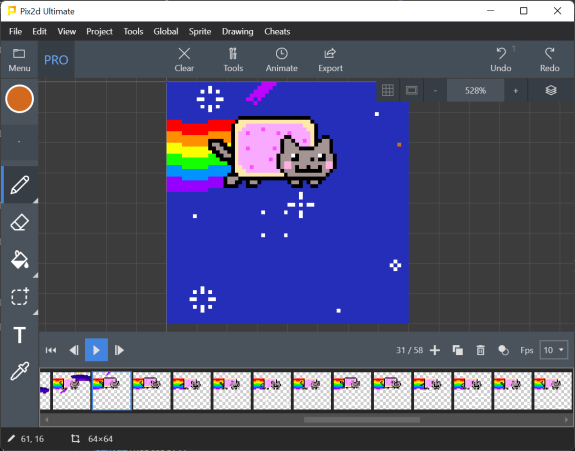575x451 pixels.
Task: Select the Eraser tool
Action: [x=19, y=222]
